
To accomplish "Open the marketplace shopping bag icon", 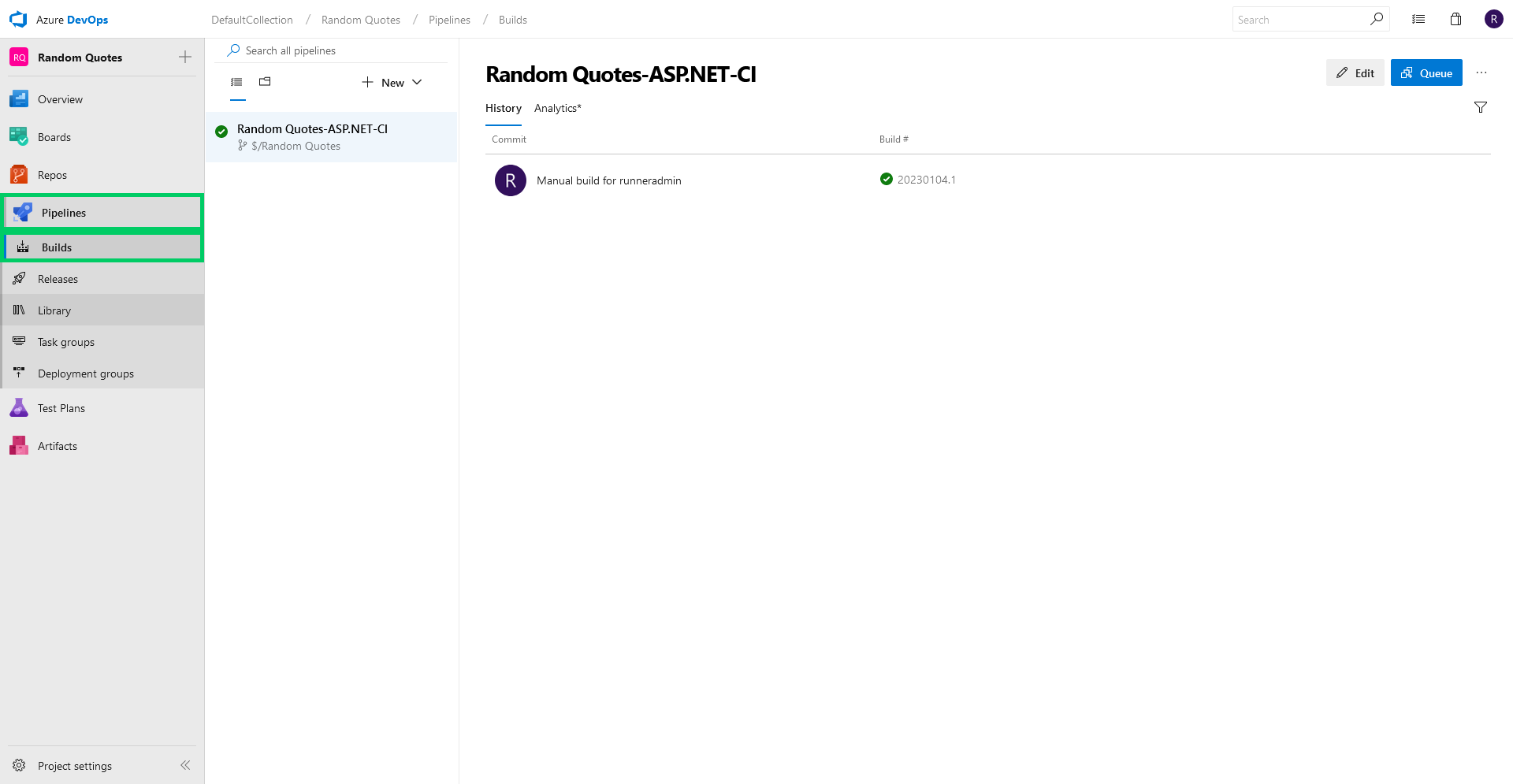I will click(x=1456, y=19).
